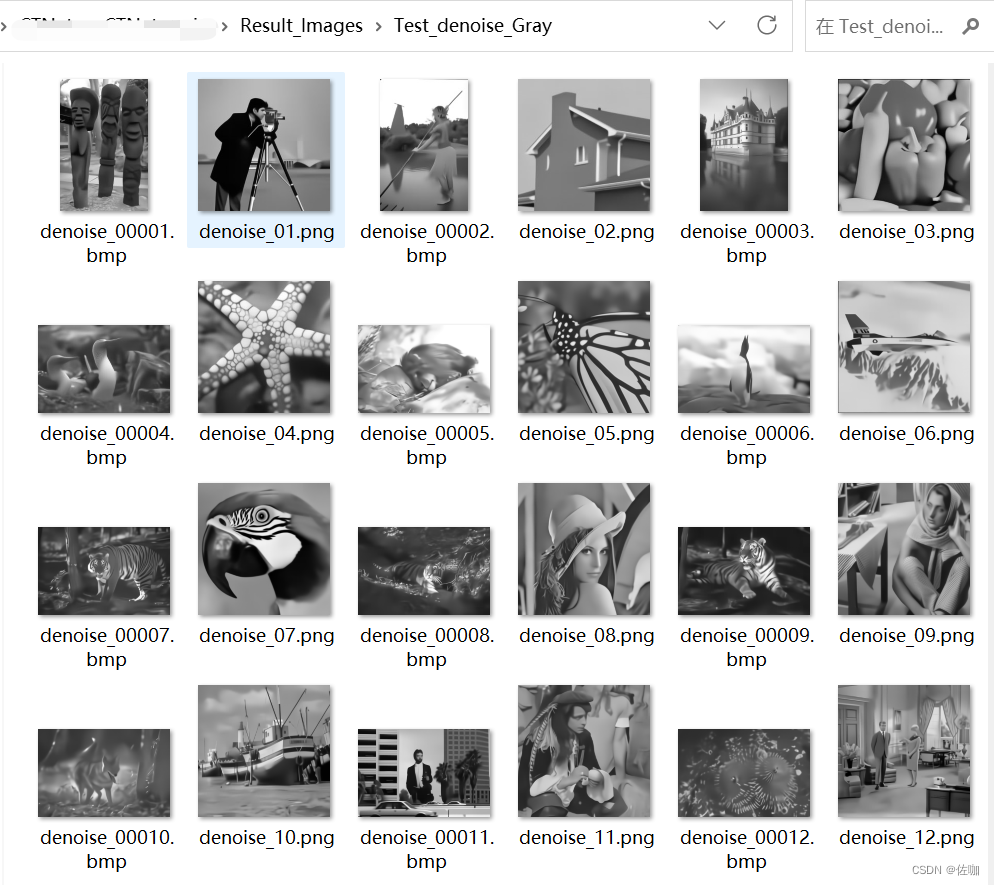994x885 pixels.
Task: Select denoise_03.png peppers thumbnail
Action: (x=904, y=145)
